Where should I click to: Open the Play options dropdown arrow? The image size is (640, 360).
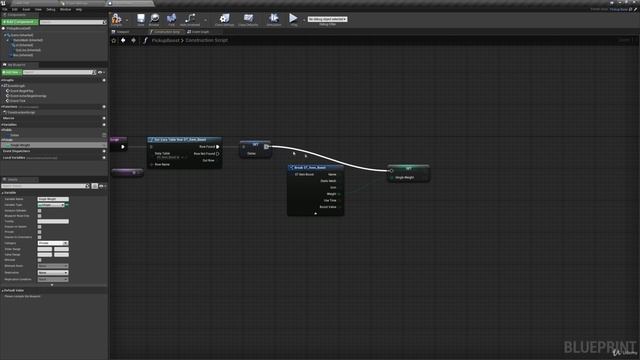pos(304,20)
